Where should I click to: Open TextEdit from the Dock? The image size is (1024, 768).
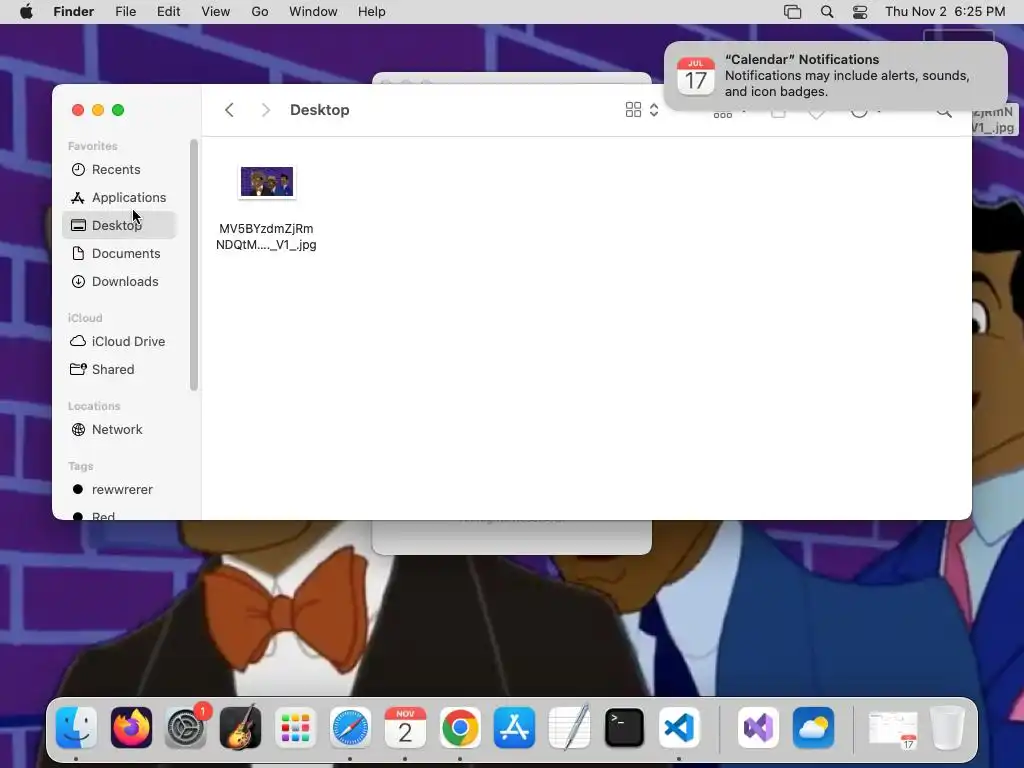pyautogui.click(x=569, y=728)
